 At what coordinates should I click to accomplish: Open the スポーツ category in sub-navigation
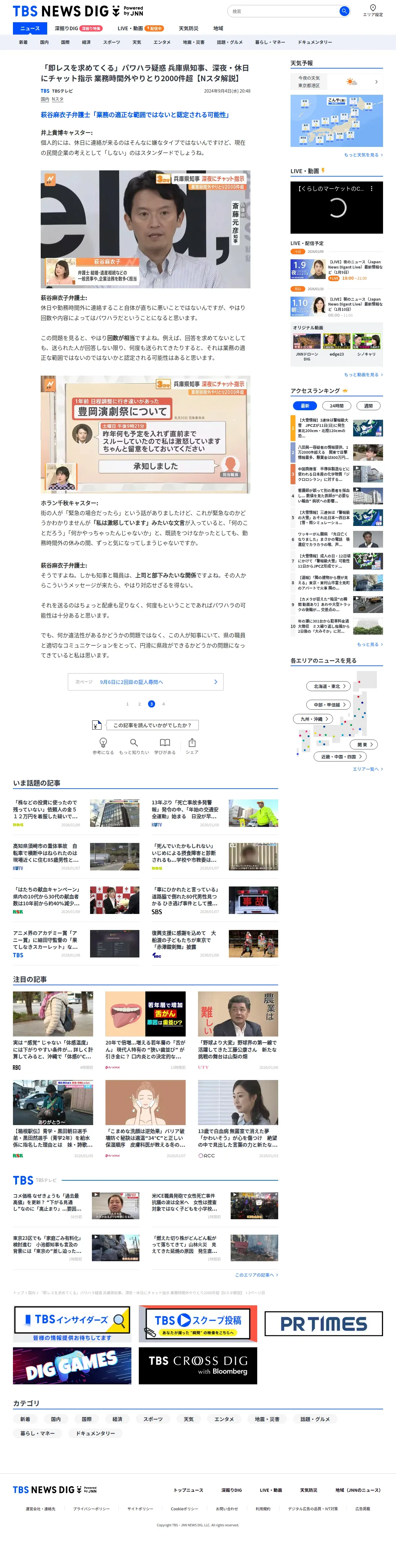coord(111,42)
